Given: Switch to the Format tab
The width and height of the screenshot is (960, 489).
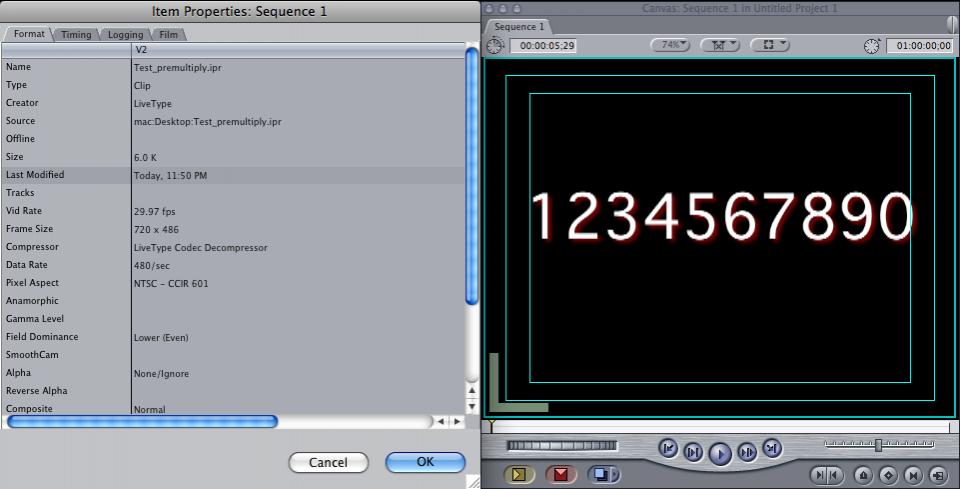Looking at the screenshot, I should click(x=29, y=34).
